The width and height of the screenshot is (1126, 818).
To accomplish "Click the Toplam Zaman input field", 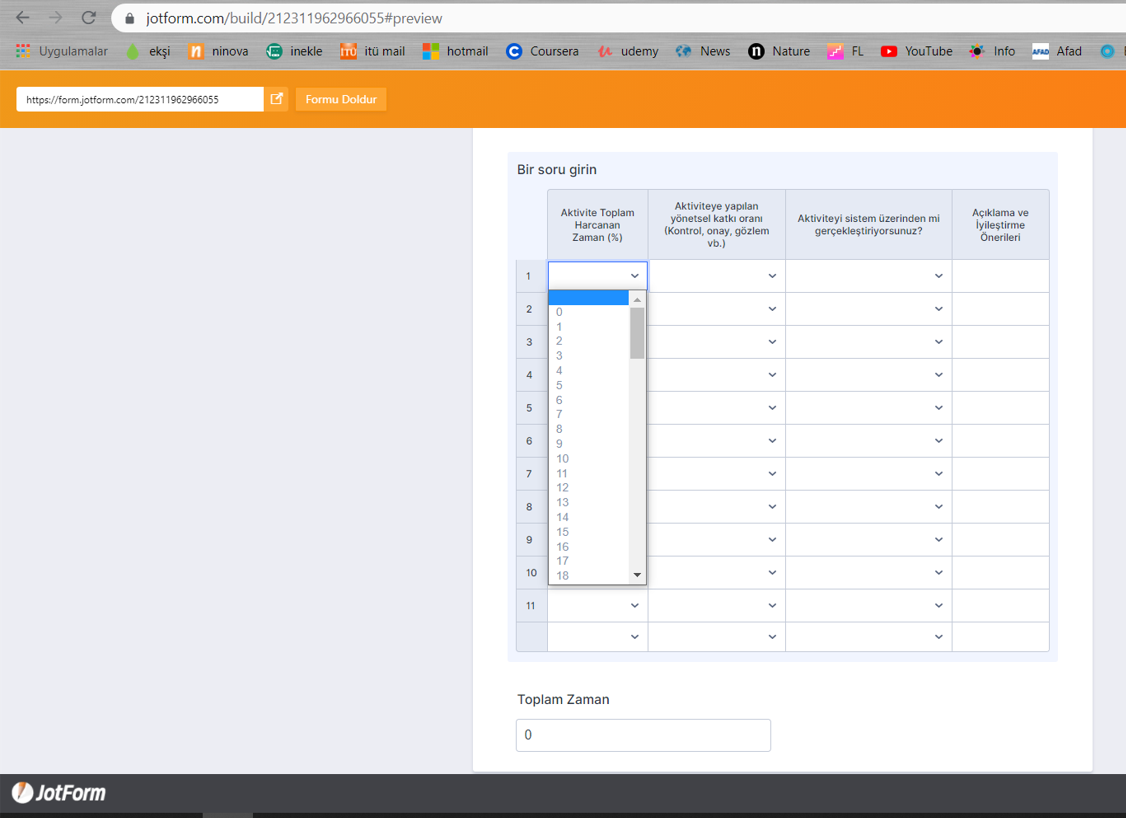I will 643,735.
